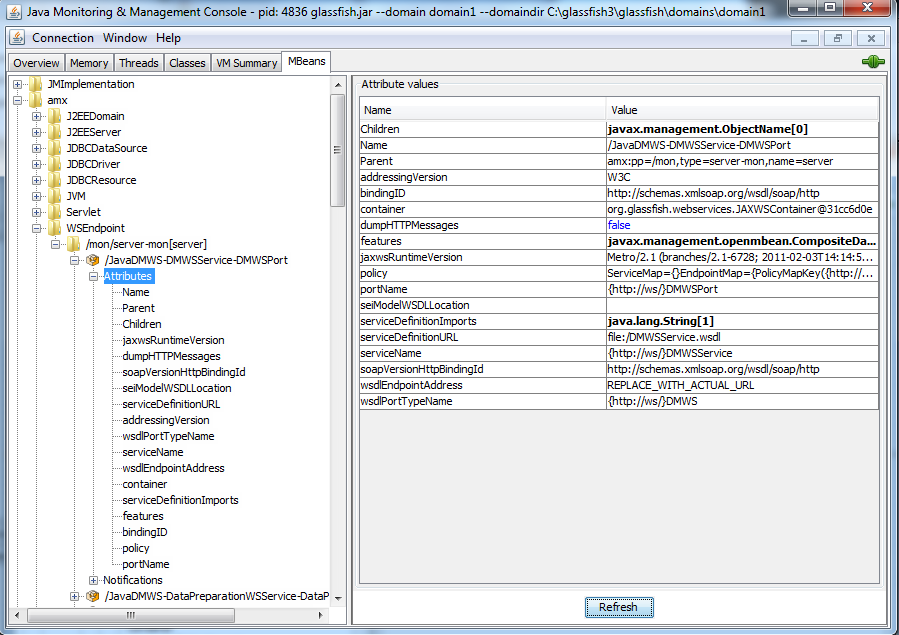The image size is (899, 635).
Task: Click the JDBCResource folder icon
Action: click(55, 181)
